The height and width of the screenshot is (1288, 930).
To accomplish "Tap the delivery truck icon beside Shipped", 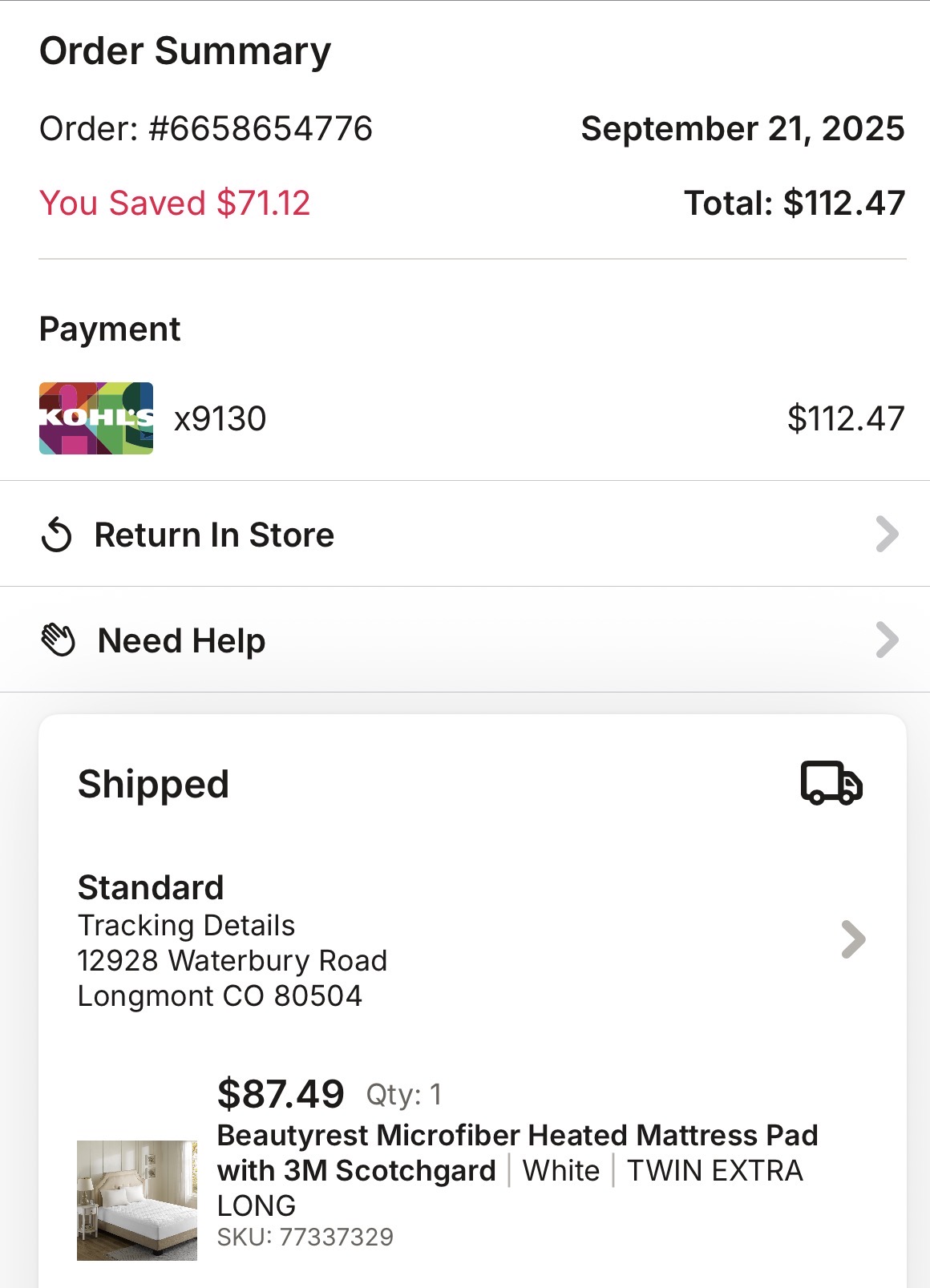I will click(x=831, y=783).
